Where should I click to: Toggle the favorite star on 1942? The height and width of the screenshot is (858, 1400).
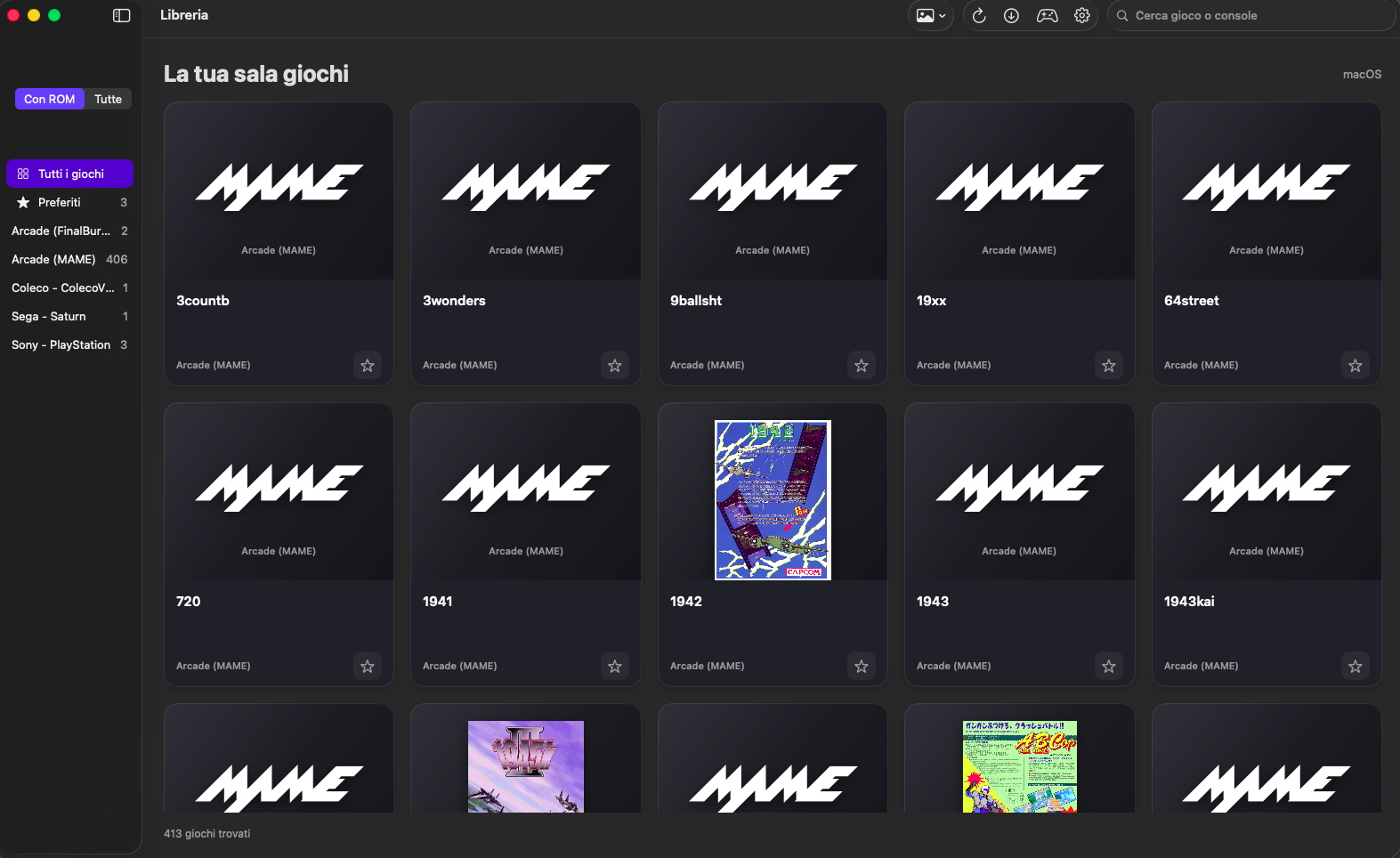click(x=862, y=666)
